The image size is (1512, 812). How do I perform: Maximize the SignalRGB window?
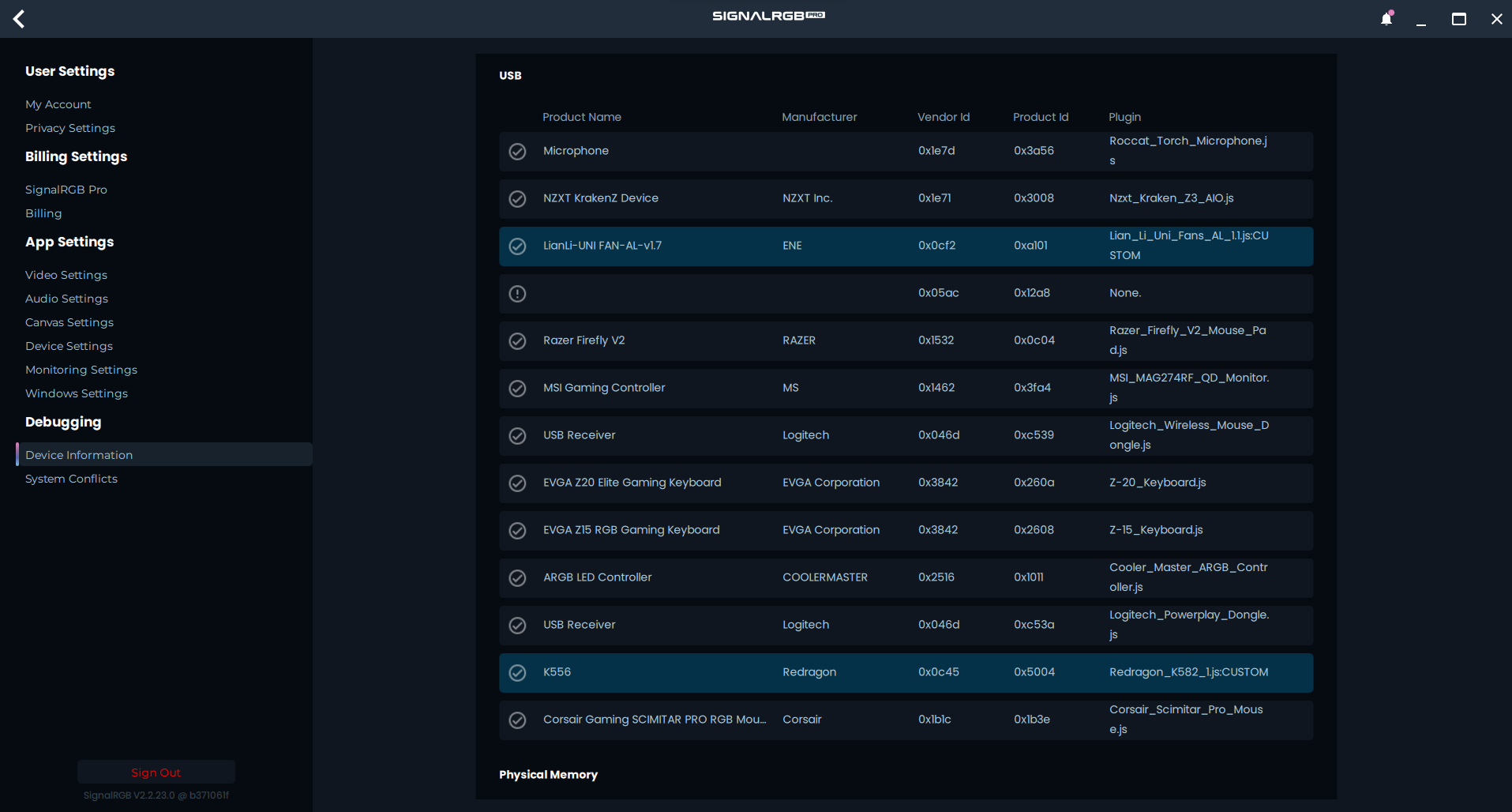point(1458,19)
